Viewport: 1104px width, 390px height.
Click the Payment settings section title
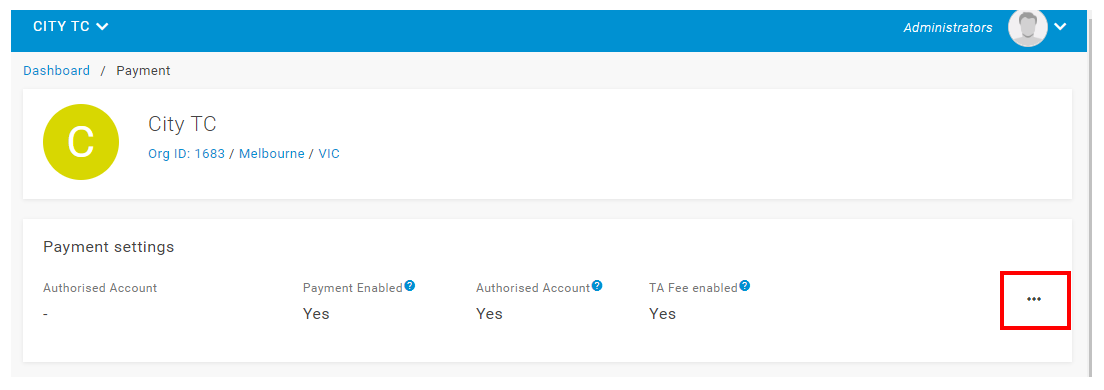tap(108, 247)
